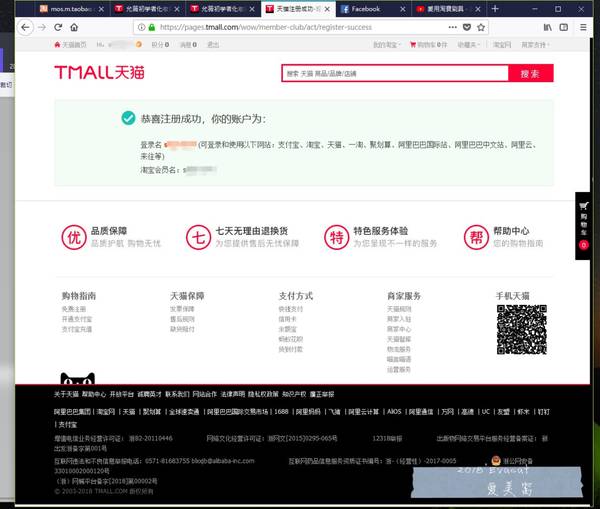The image size is (600, 509).
Task: Expand the 商家支持 dropdown
Action: tap(535, 45)
